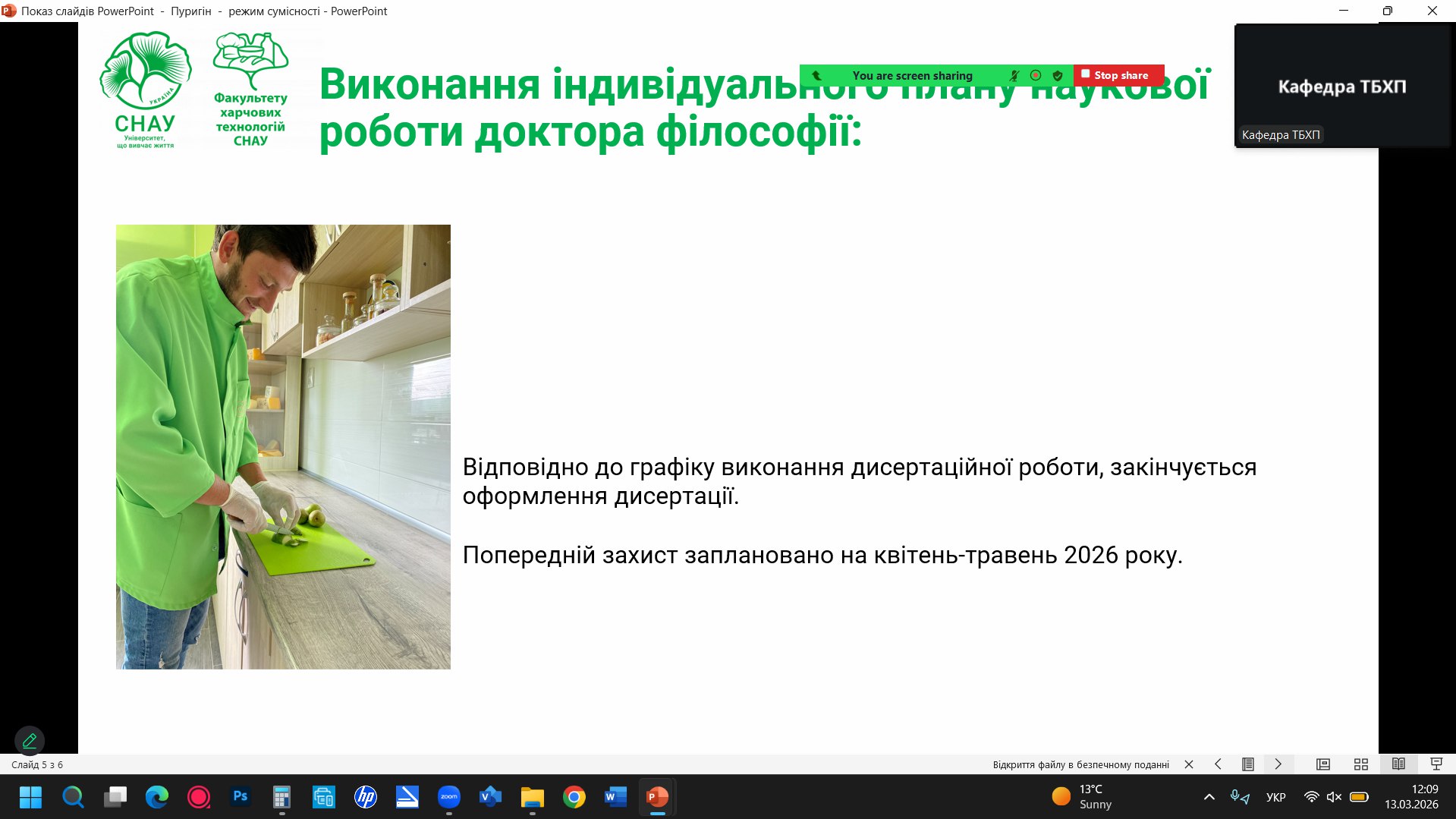Start Slide Show view from status bar

[x=1436, y=764]
